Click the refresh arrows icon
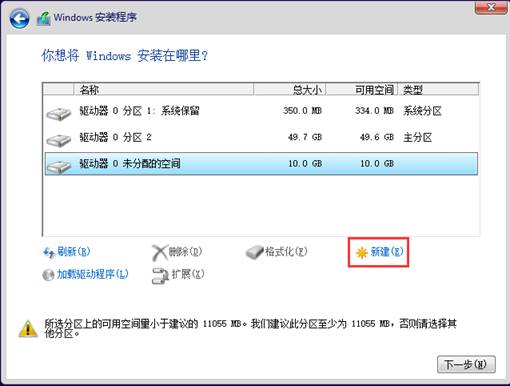This screenshot has width=510, height=386. tap(49, 253)
